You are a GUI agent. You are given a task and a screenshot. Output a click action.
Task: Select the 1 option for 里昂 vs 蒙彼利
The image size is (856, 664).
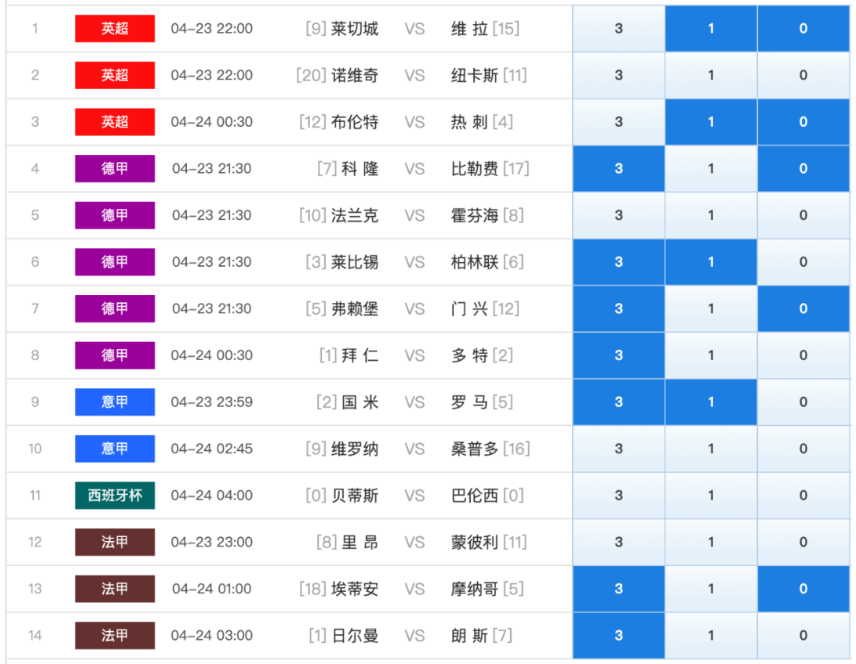(711, 542)
